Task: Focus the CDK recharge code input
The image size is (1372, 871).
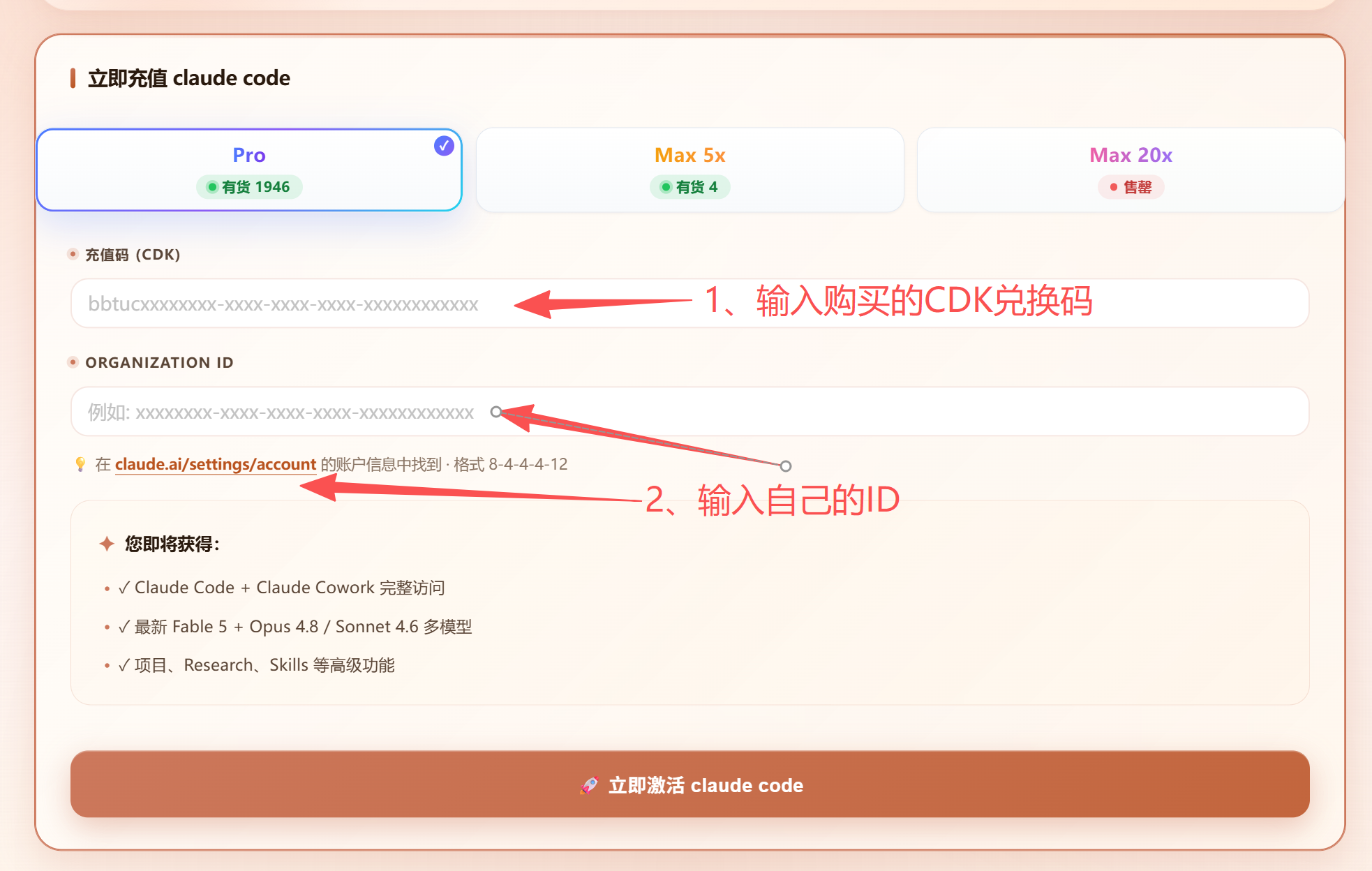Action: [690, 304]
